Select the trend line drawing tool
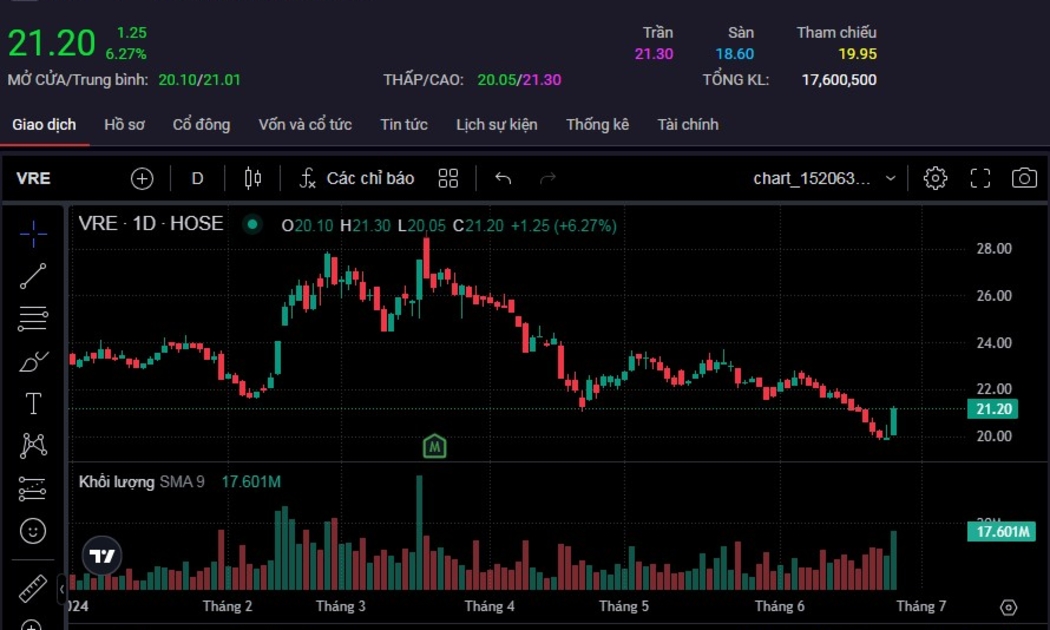The height and width of the screenshot is (630, 1050). 33,276
